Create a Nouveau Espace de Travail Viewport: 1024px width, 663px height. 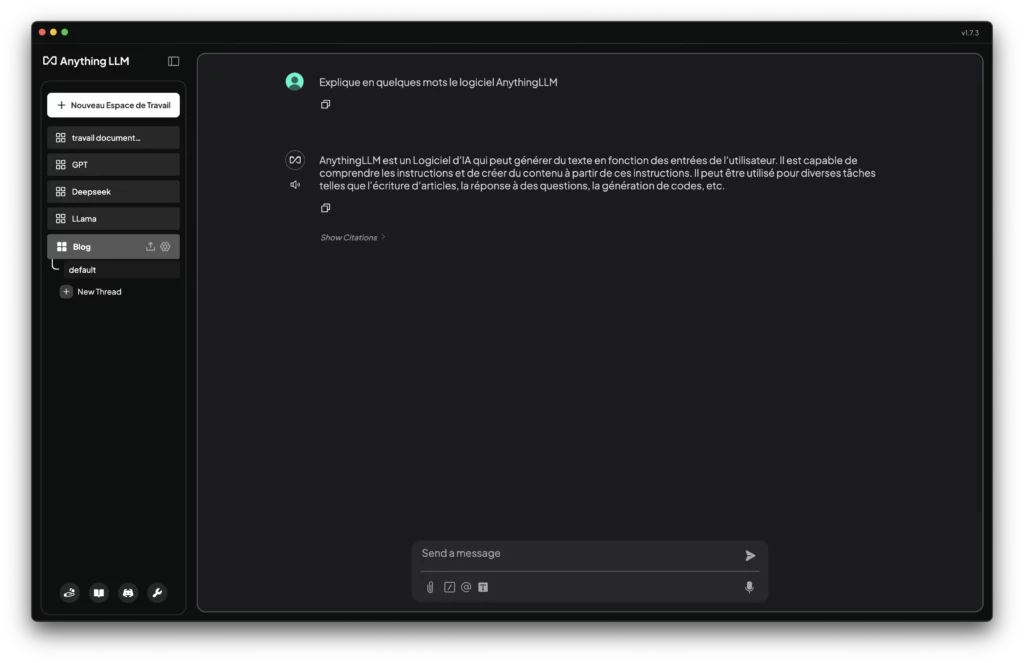(x=114, y=105)
